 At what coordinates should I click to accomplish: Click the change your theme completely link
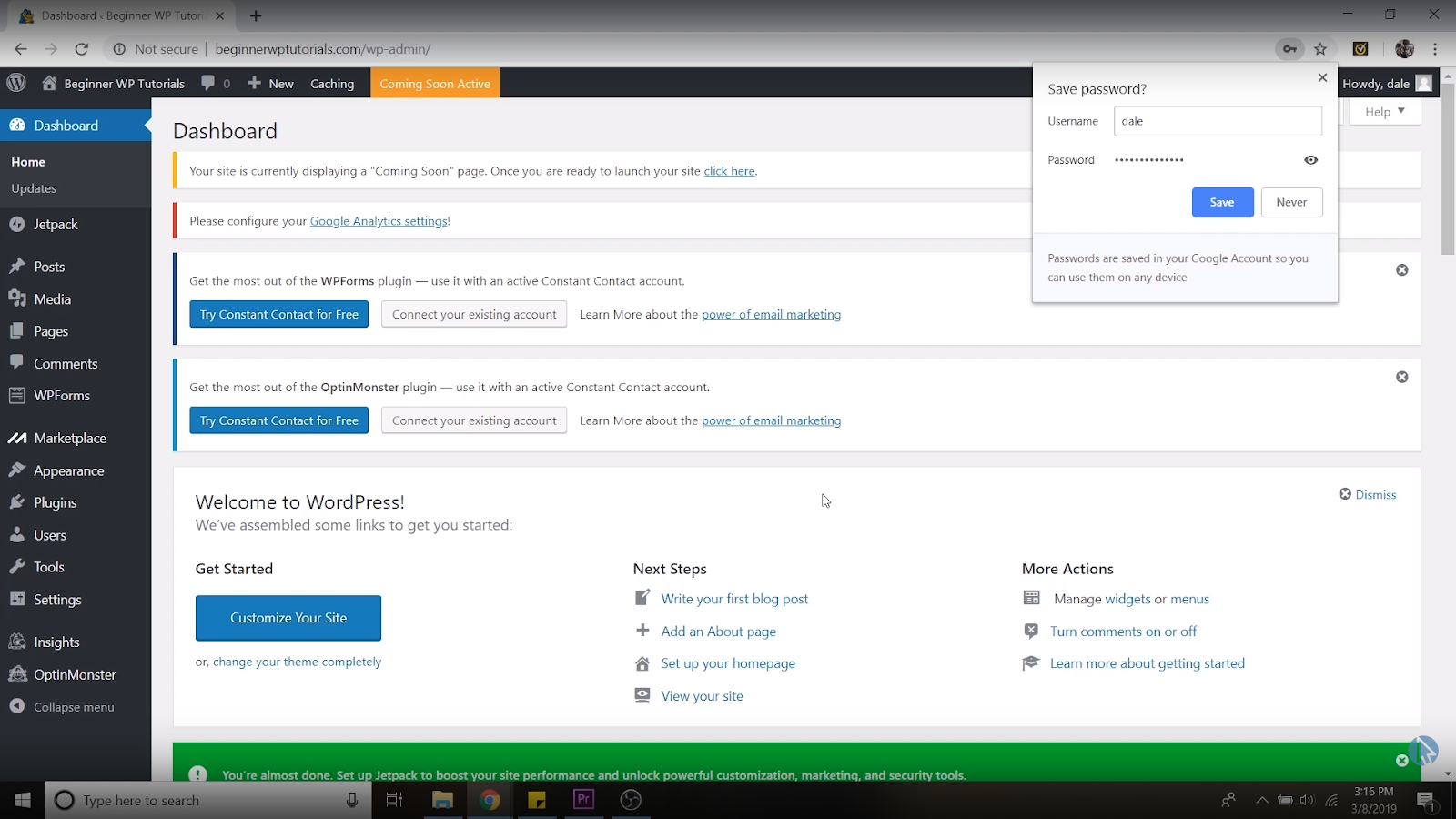tap(297, 662)
